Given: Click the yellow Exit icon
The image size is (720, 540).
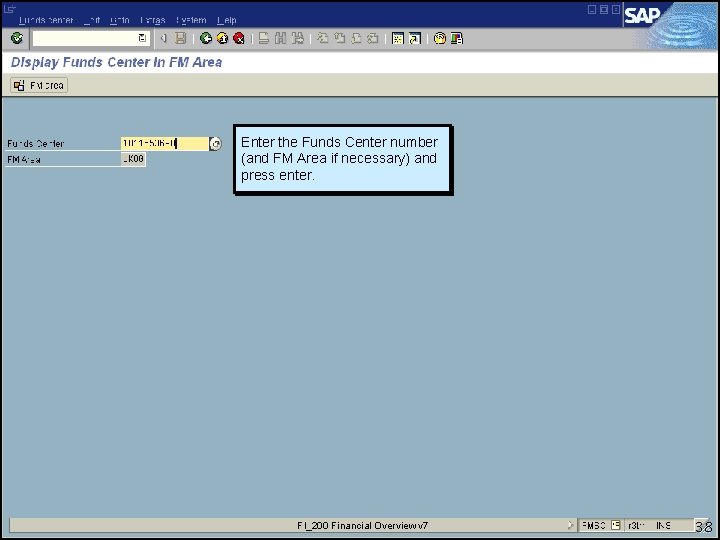Looking at the screenshot, I should [x=222, y=39].
